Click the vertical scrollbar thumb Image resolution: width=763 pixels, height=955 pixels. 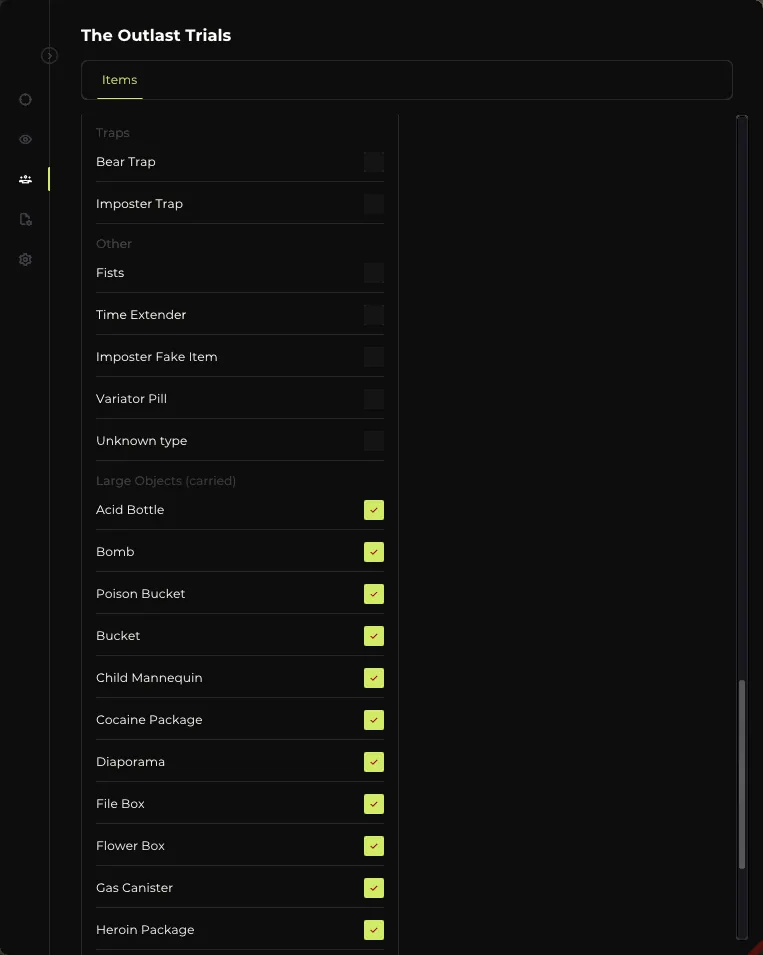click(742, 774)
